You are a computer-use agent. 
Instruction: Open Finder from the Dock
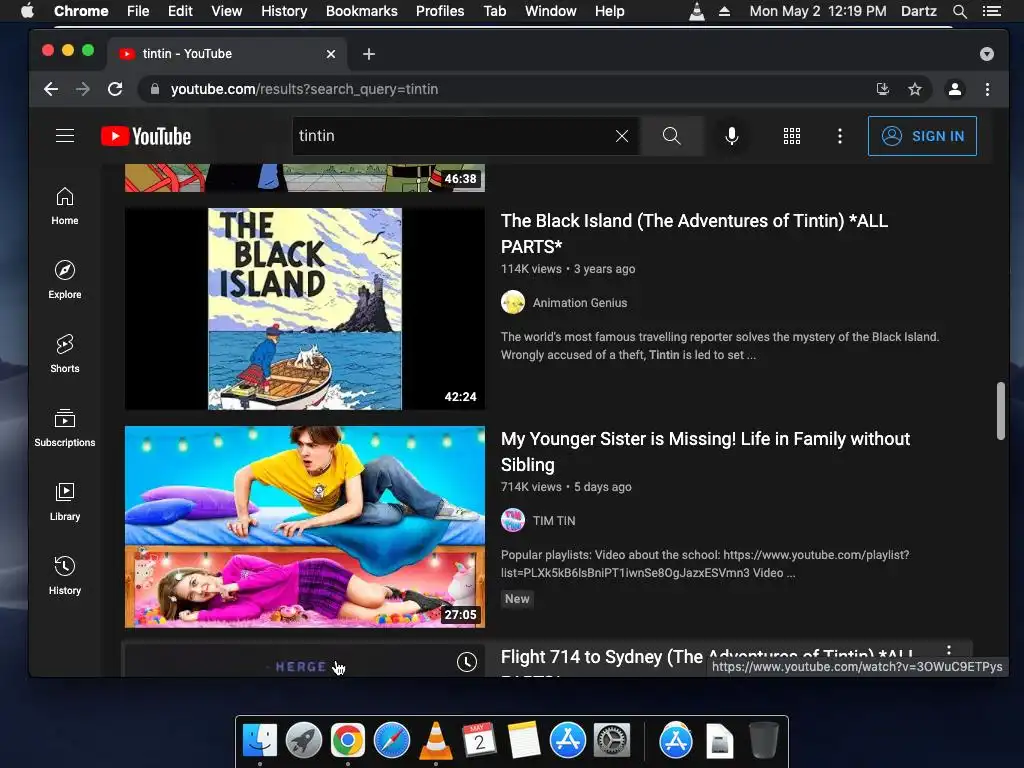(260, 740)
